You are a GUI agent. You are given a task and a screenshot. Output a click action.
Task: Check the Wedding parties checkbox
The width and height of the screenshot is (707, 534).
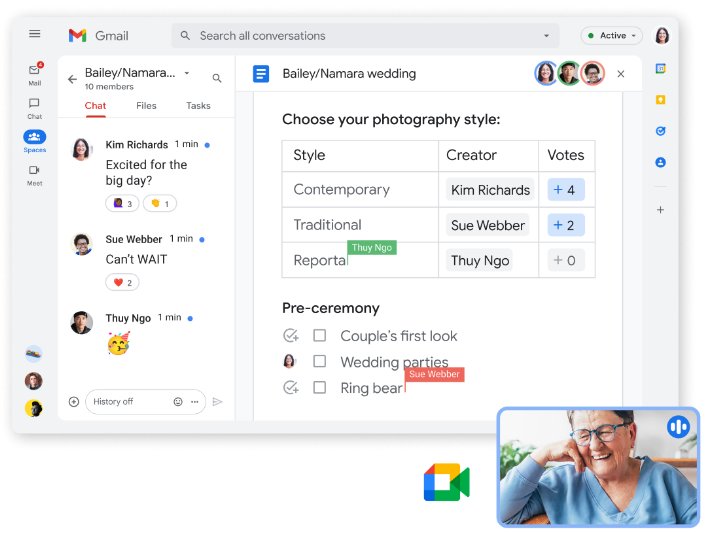[x=320, y=362]
